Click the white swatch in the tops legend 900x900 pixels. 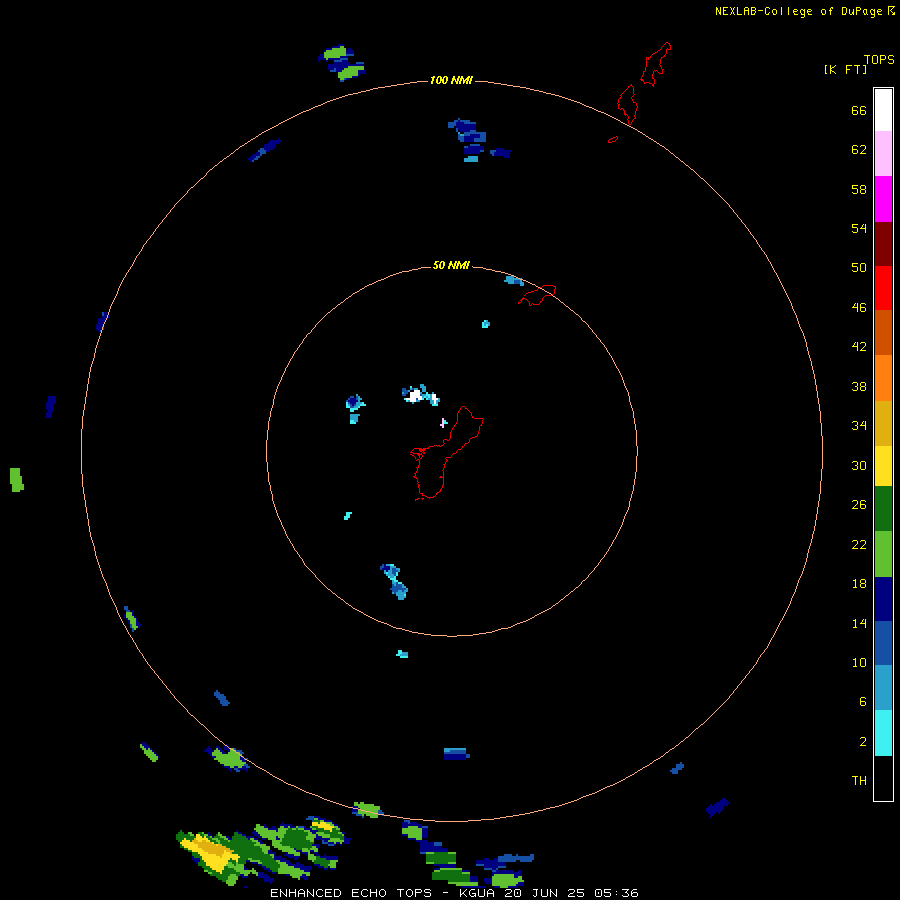click(x=883, y=110)
